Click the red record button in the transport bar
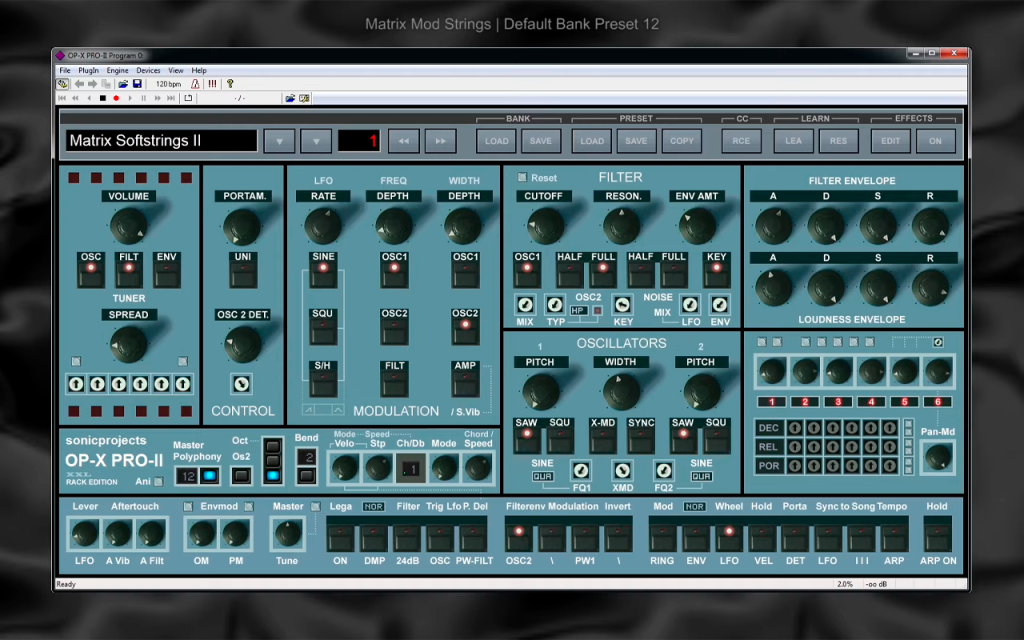 [116, 98]
